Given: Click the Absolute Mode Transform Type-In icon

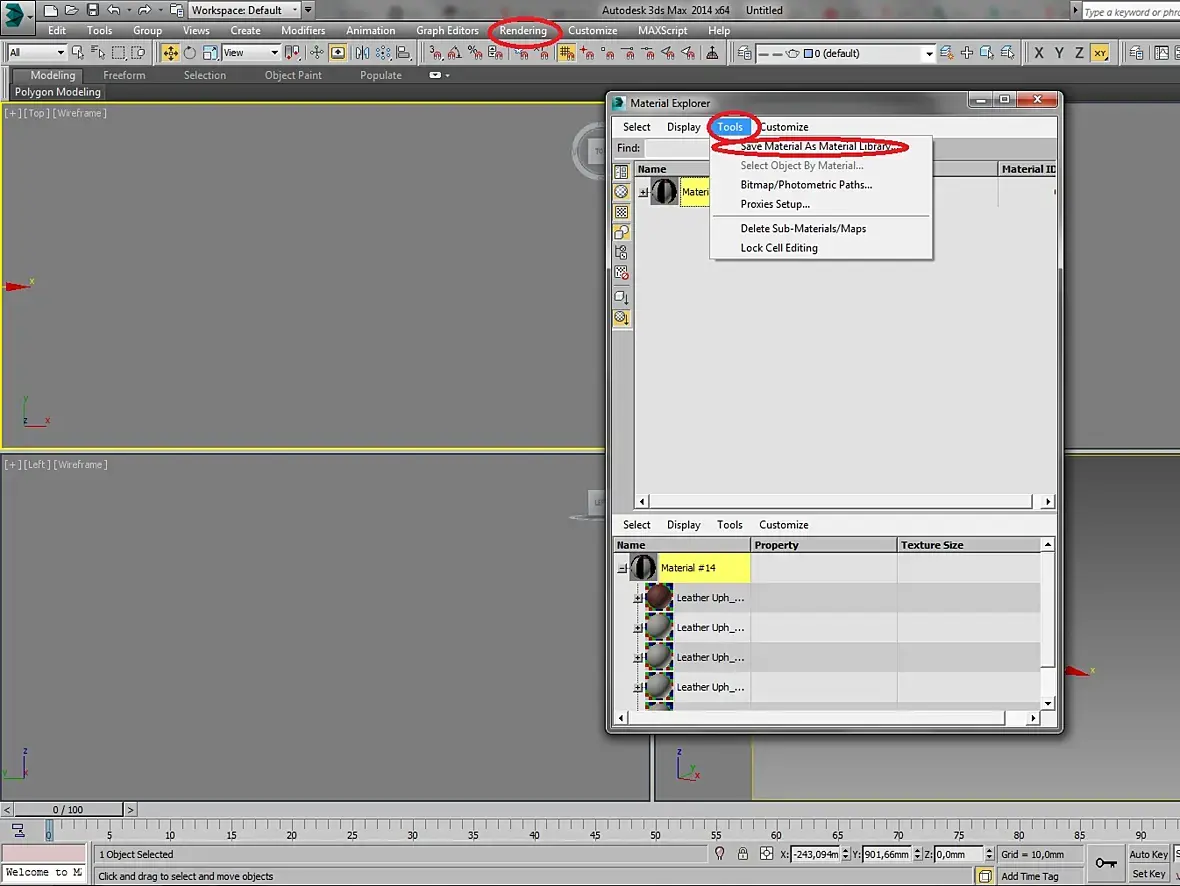Looking at the screenshot, I should (766, 854).
